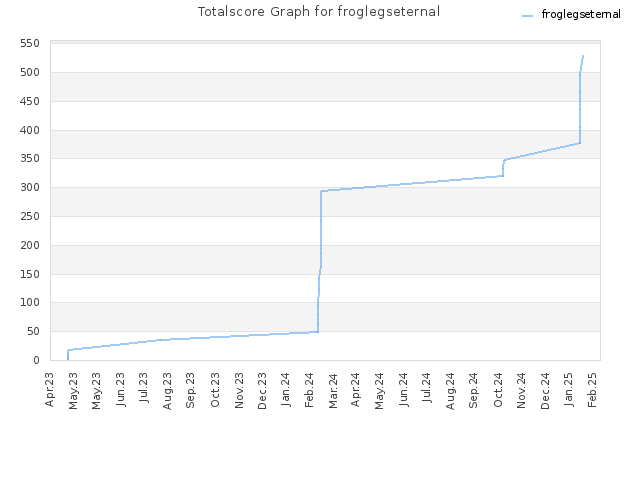The height and width of the screenshot is (480, 640).
Task: Click the Dec.24 x-axis label
Action: point(546,391)
